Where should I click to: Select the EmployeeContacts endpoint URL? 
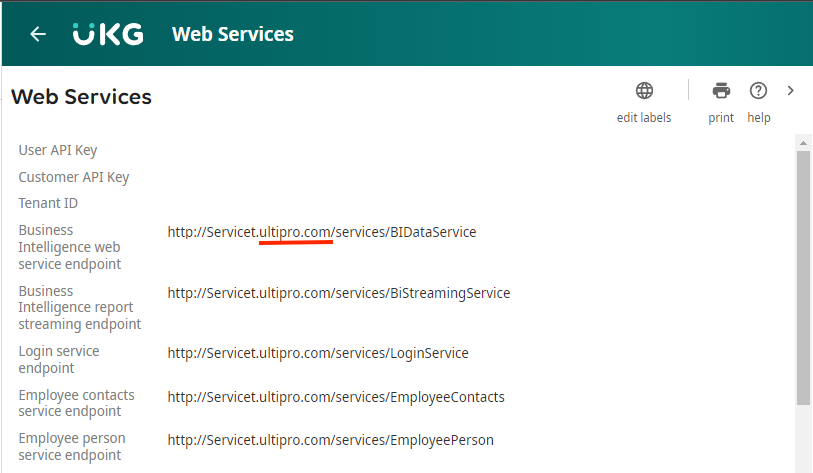point(336,397)
